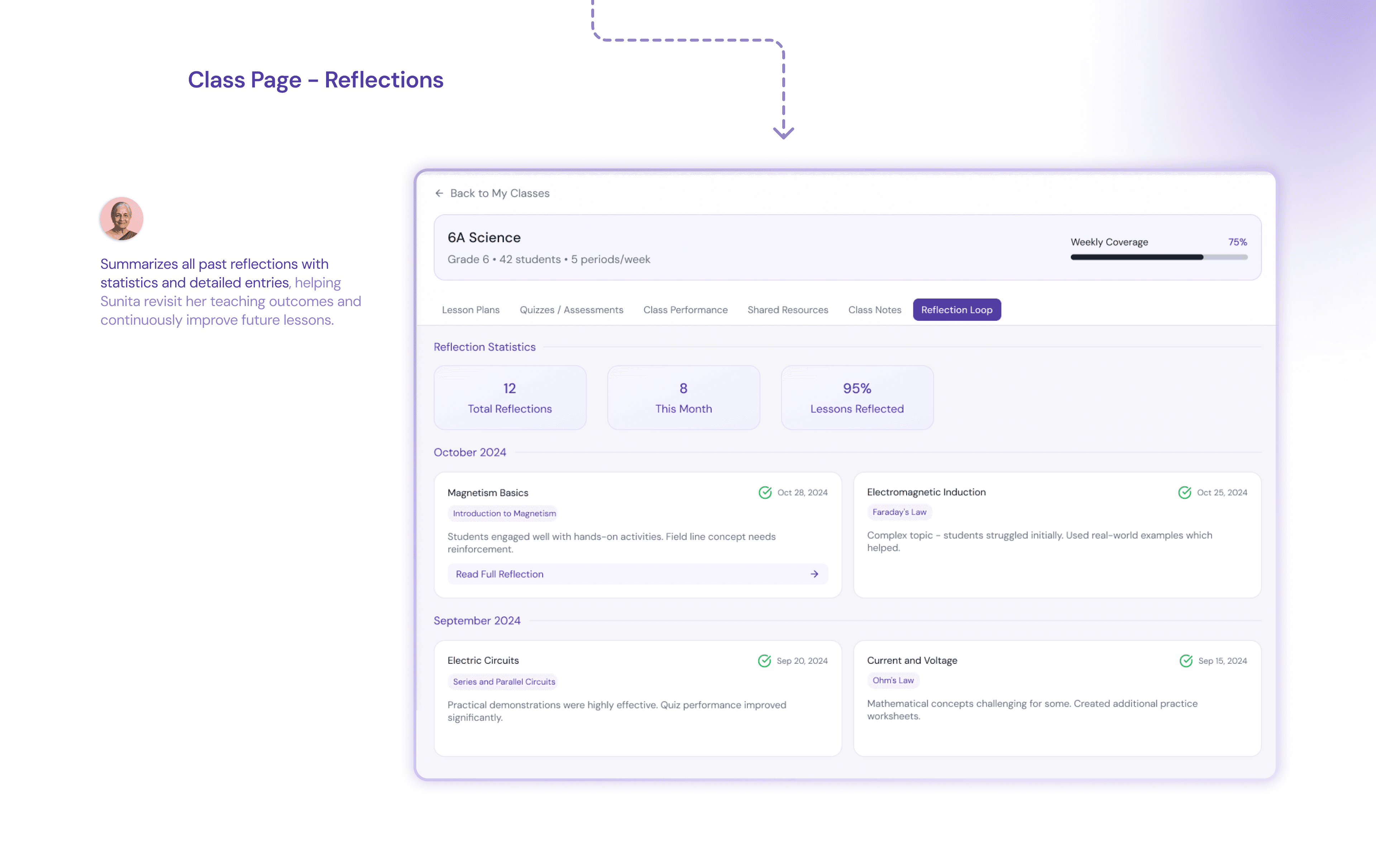Click the back arrow icon
The image size is (1376, 868).
[x=439, y=193]
